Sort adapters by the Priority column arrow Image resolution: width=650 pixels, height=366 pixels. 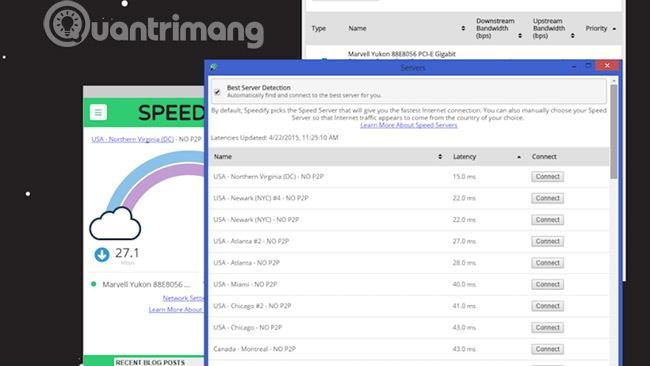[614, 29]
